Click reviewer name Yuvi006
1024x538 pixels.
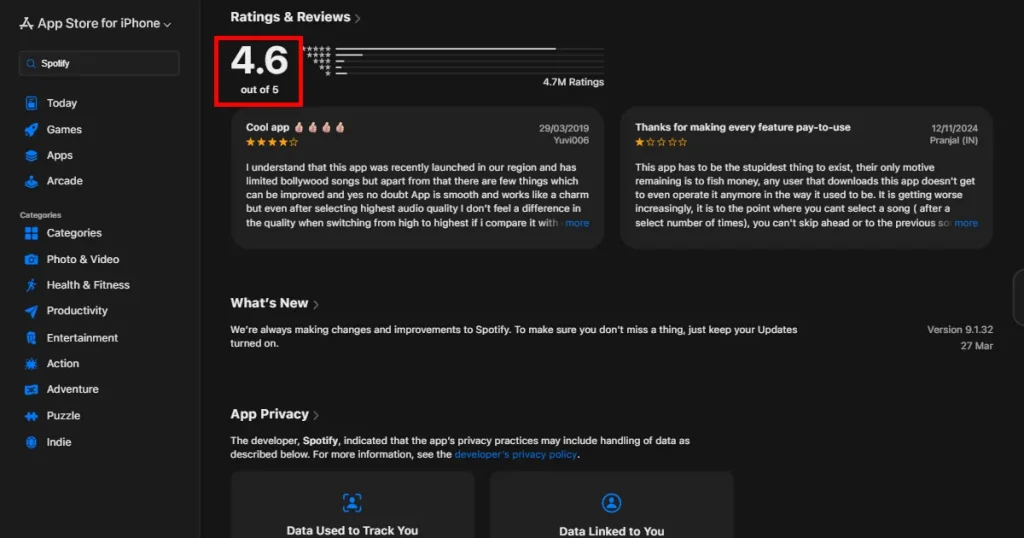click(571, 140)
